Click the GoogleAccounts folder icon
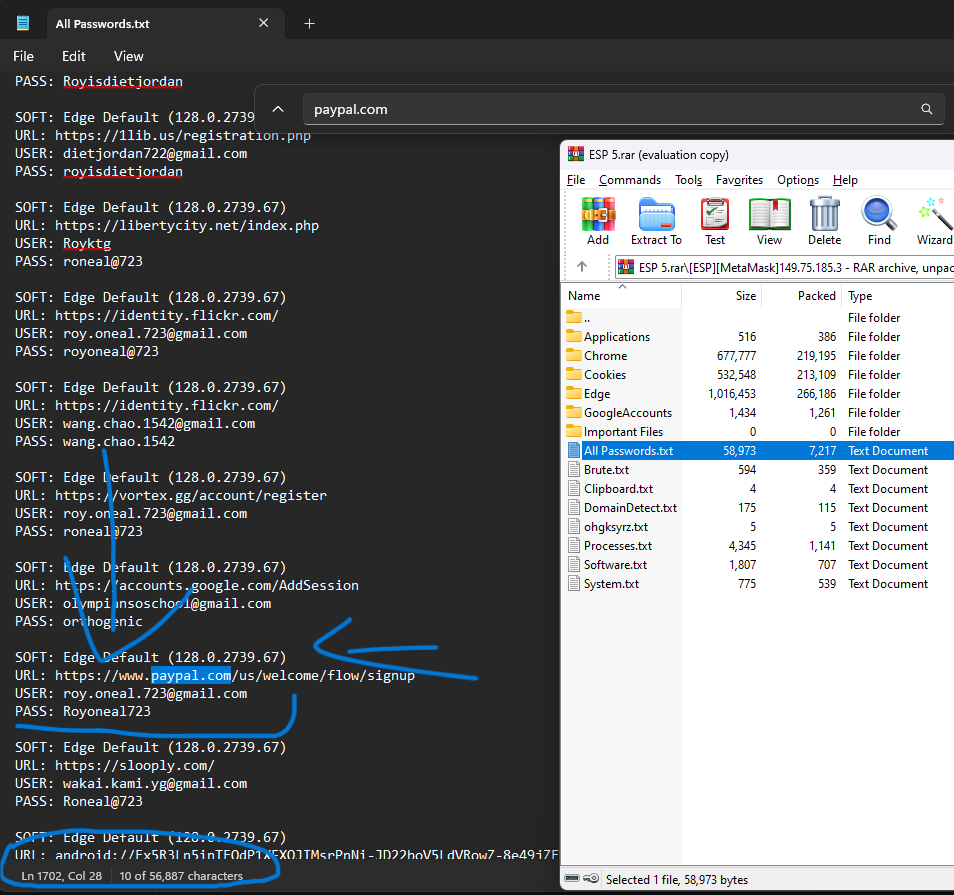The image size is (954, 895). click(574, 412)
